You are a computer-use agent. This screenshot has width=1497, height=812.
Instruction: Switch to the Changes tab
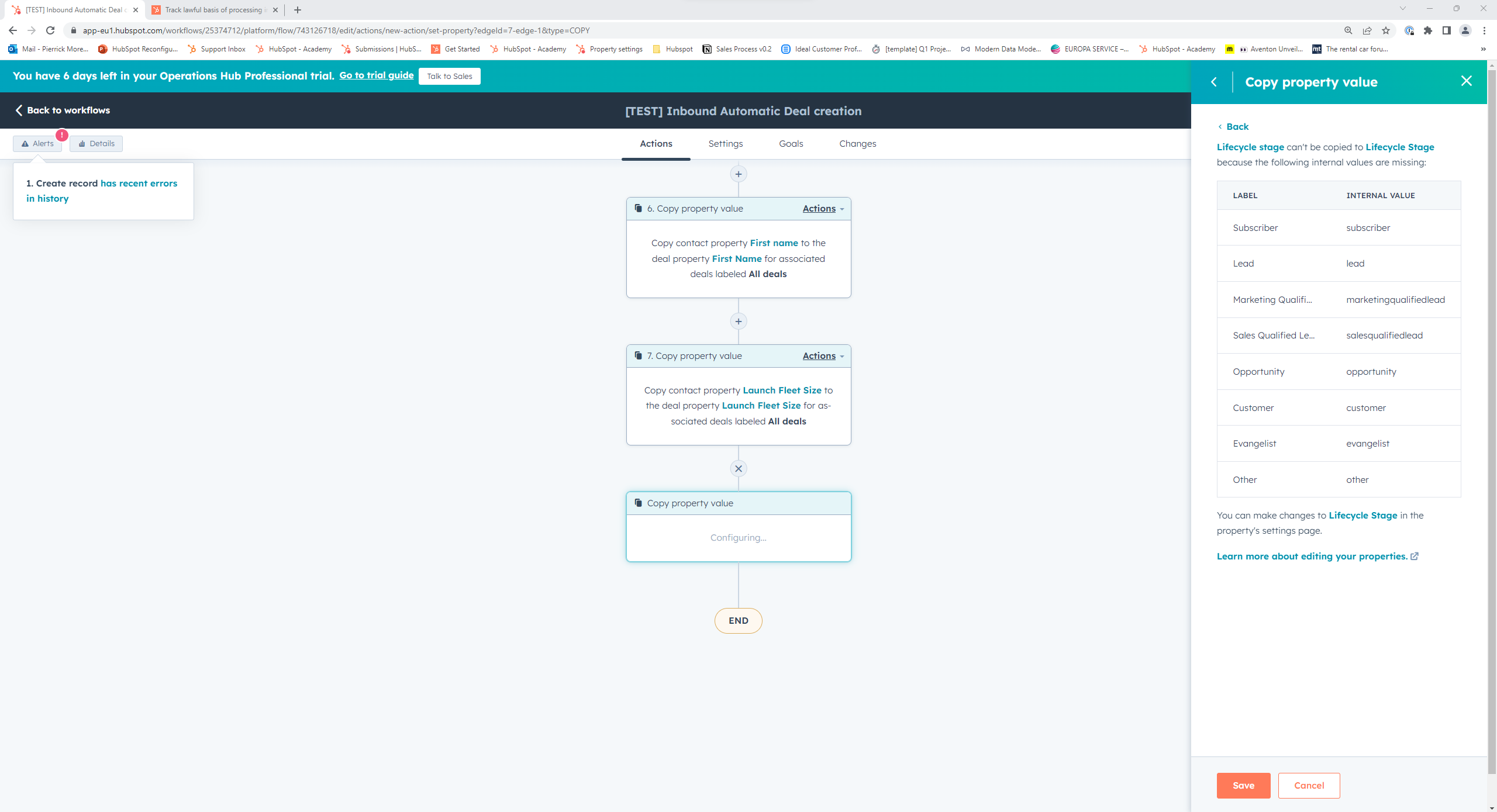pyautogui.click(x=857, y=143)
